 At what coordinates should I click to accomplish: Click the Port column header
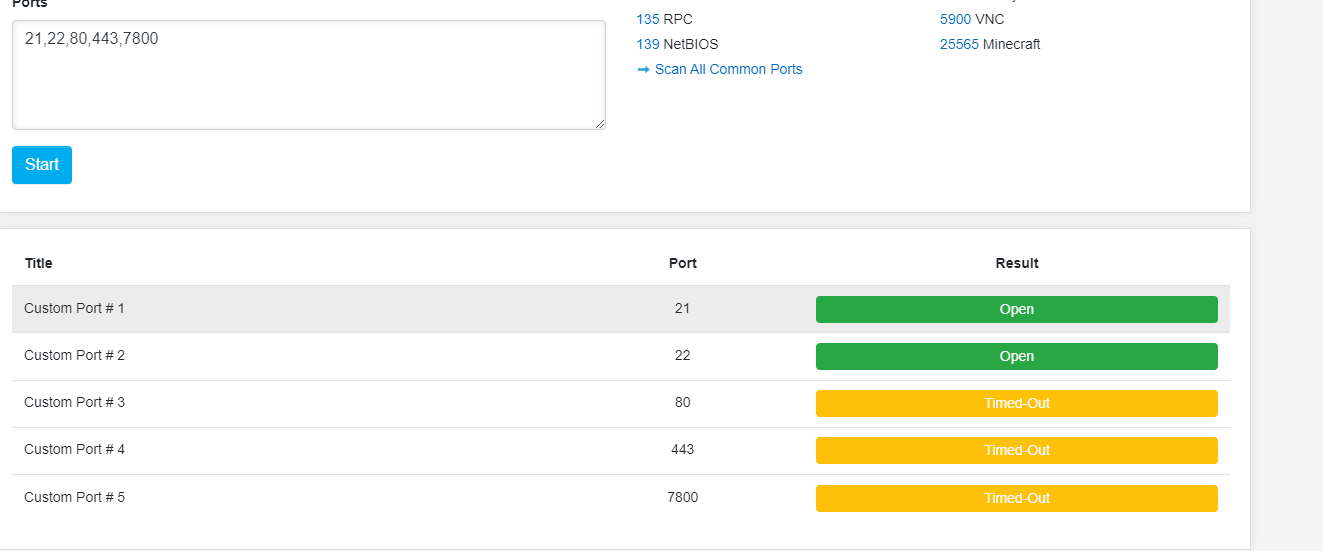[683, 263]
